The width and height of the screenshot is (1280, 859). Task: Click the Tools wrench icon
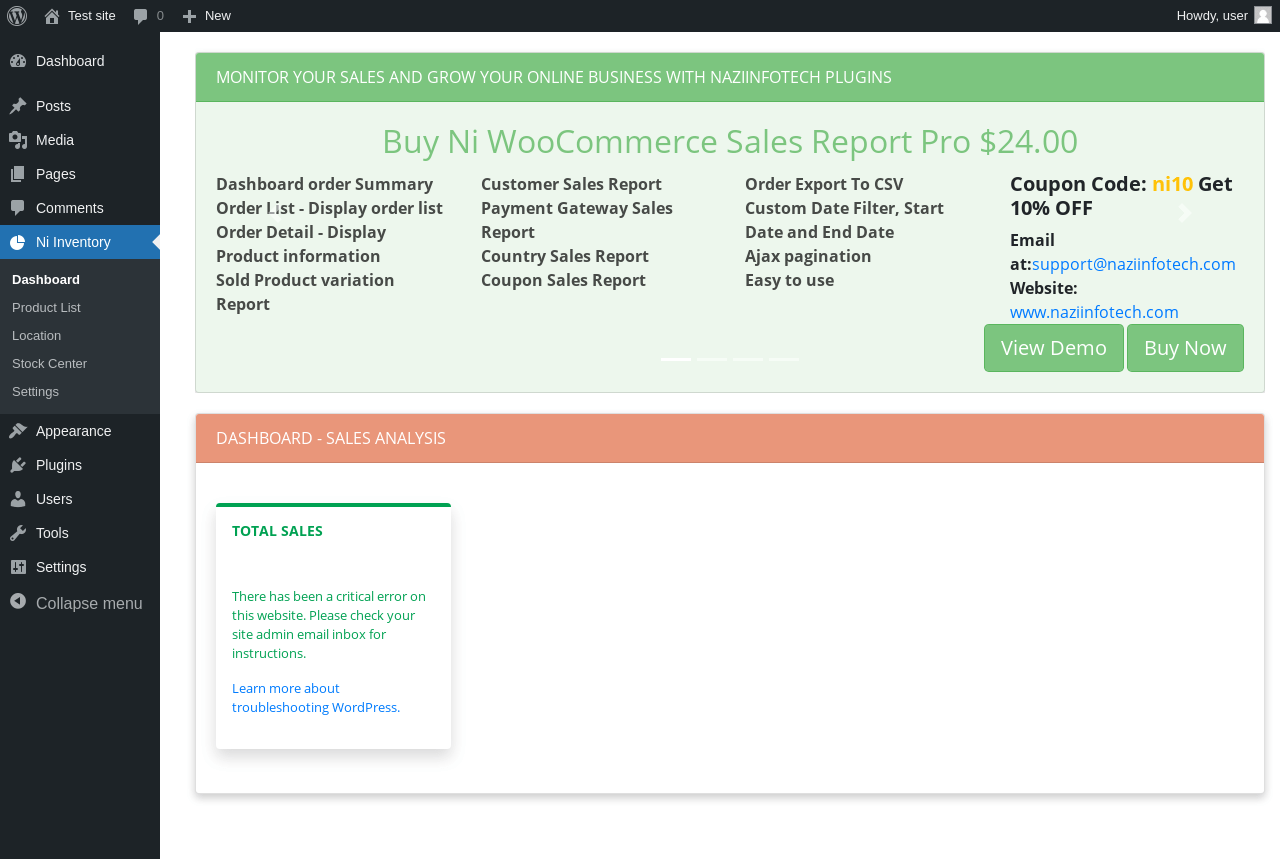pos(18,533)
